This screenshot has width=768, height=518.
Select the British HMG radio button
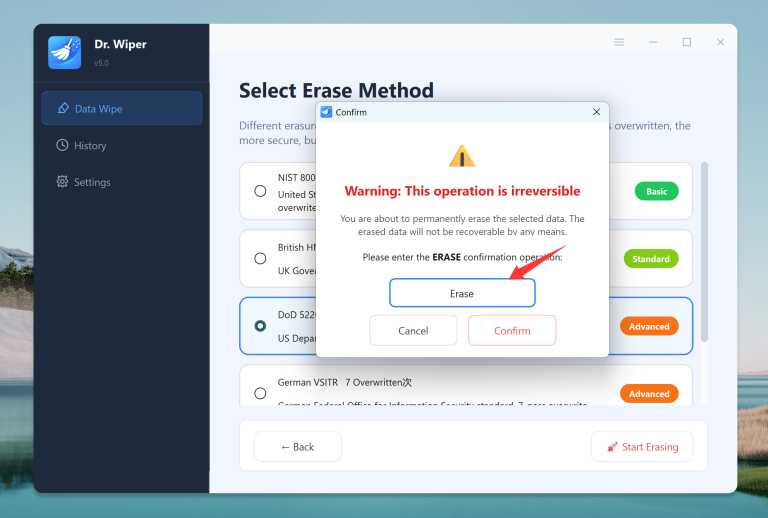pyautogui.click(x=260, y=258)
